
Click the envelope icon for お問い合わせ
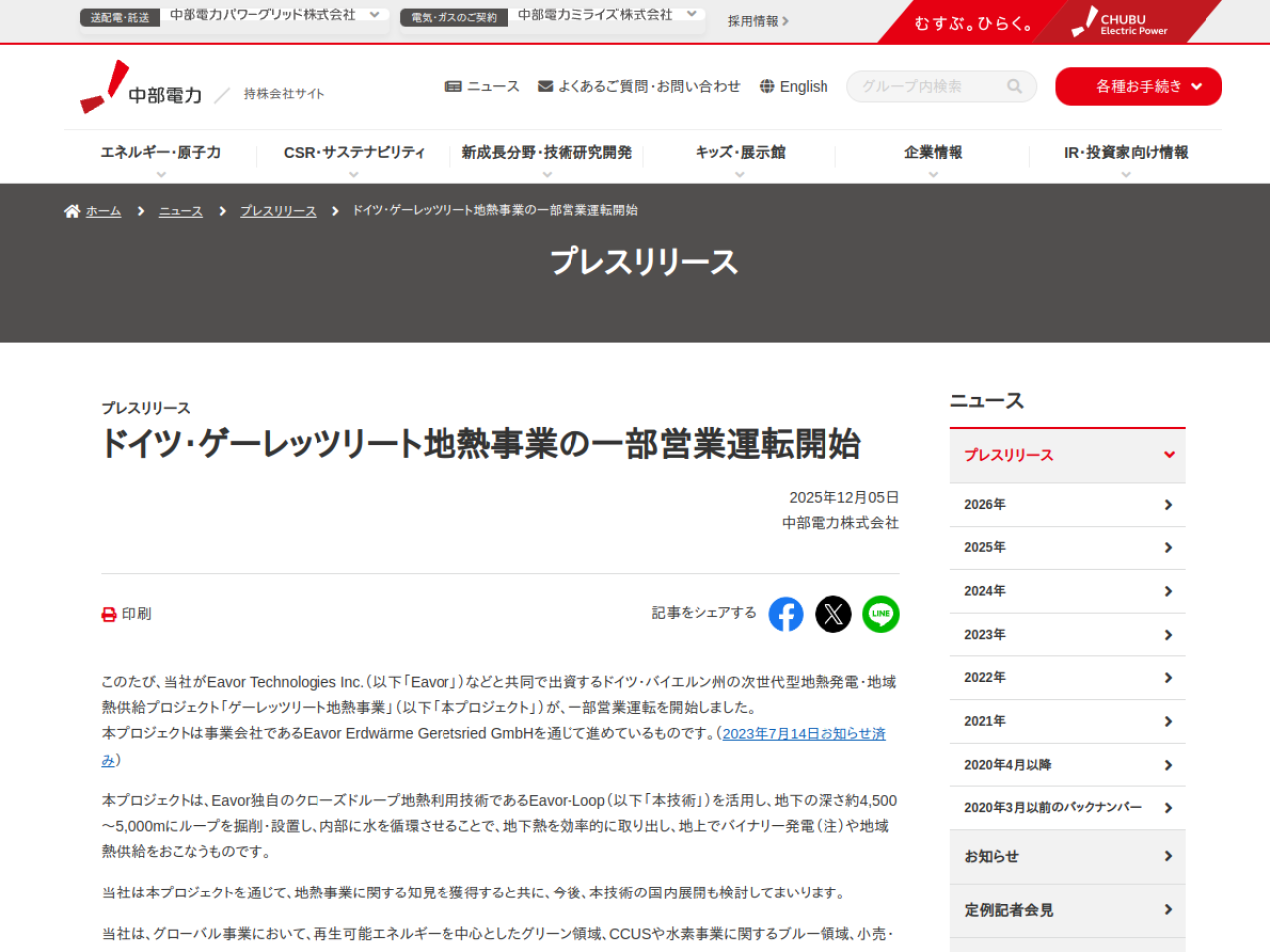tap(545, 86)
